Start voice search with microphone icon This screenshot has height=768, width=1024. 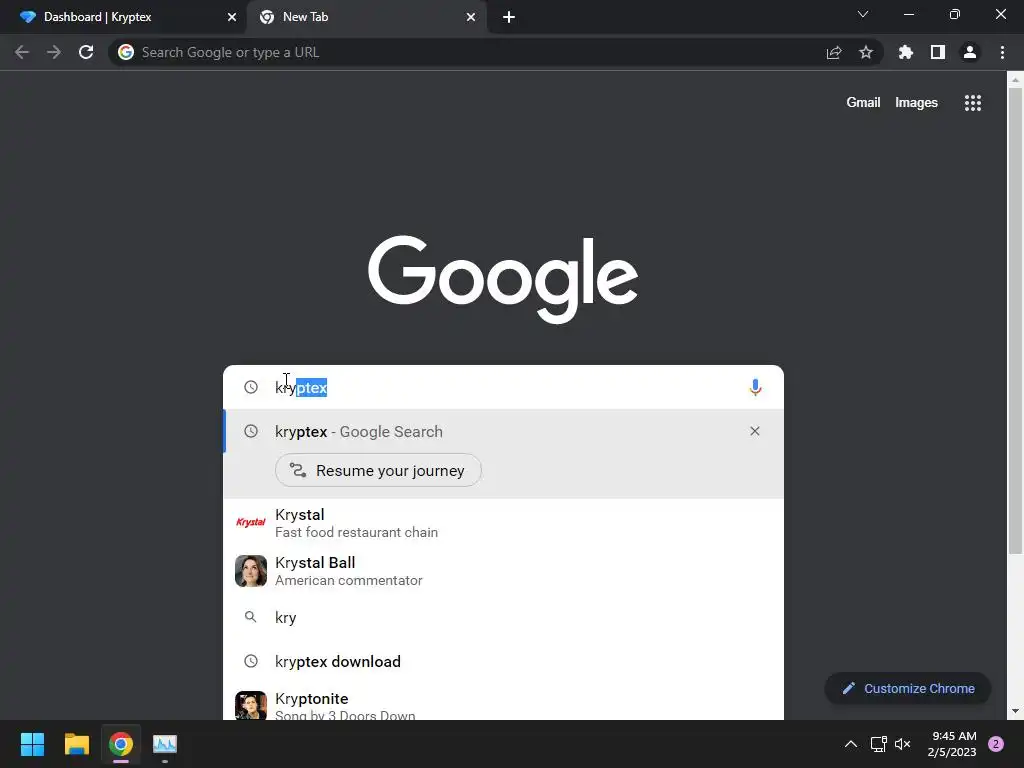pos(755,387)
